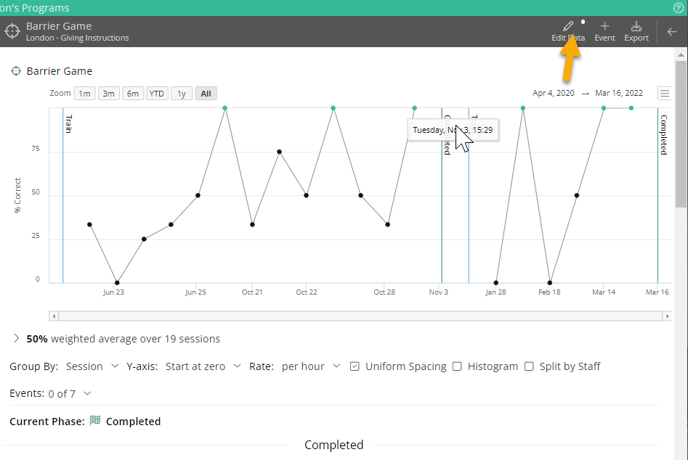Image resolution: width=688 pixels, height=460 pixels.
Task: Enable the Split by Staff checkbox
Action: pos(530,367)
